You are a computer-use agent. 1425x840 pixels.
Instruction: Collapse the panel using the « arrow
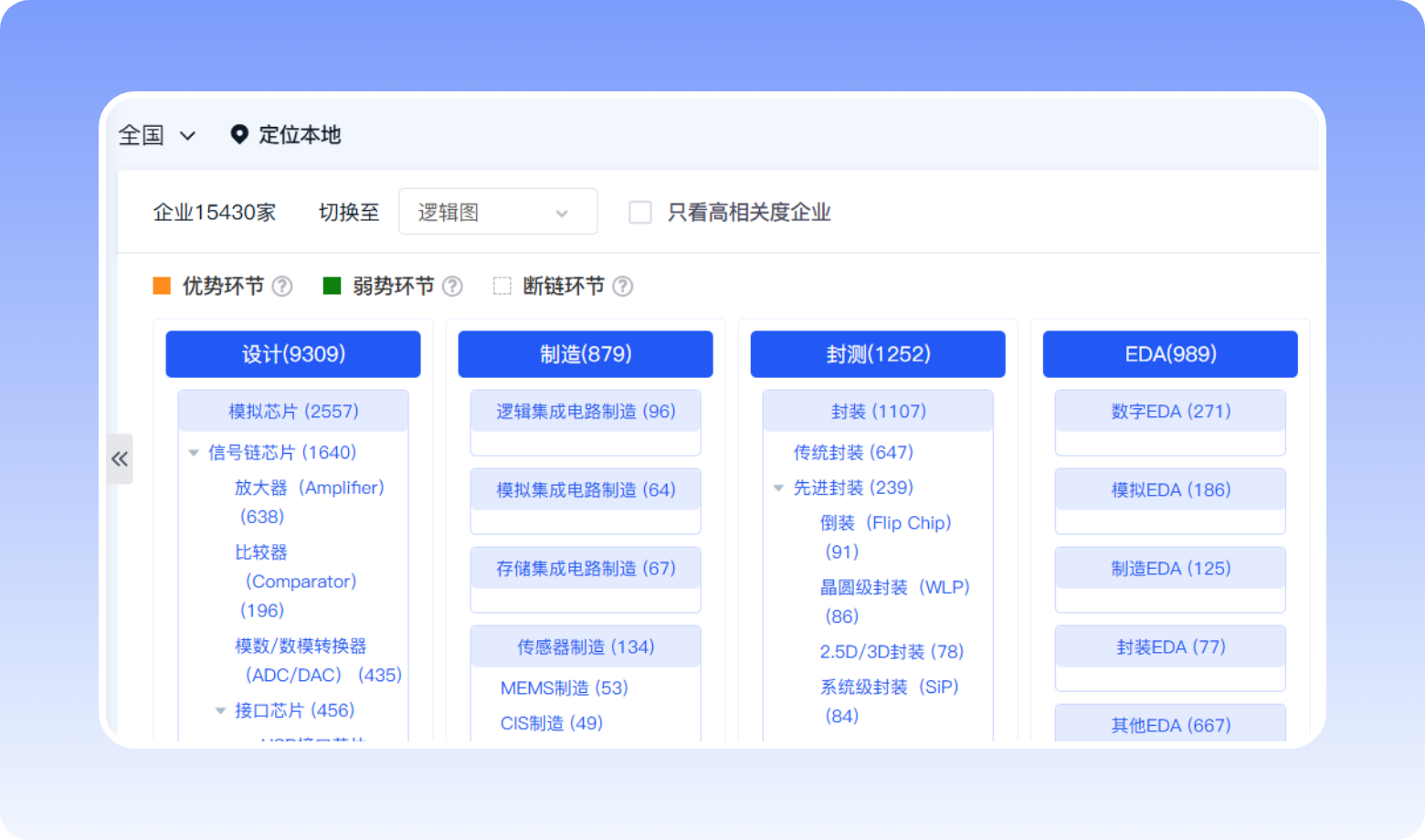pyautogui.click(x=120, y=459)
